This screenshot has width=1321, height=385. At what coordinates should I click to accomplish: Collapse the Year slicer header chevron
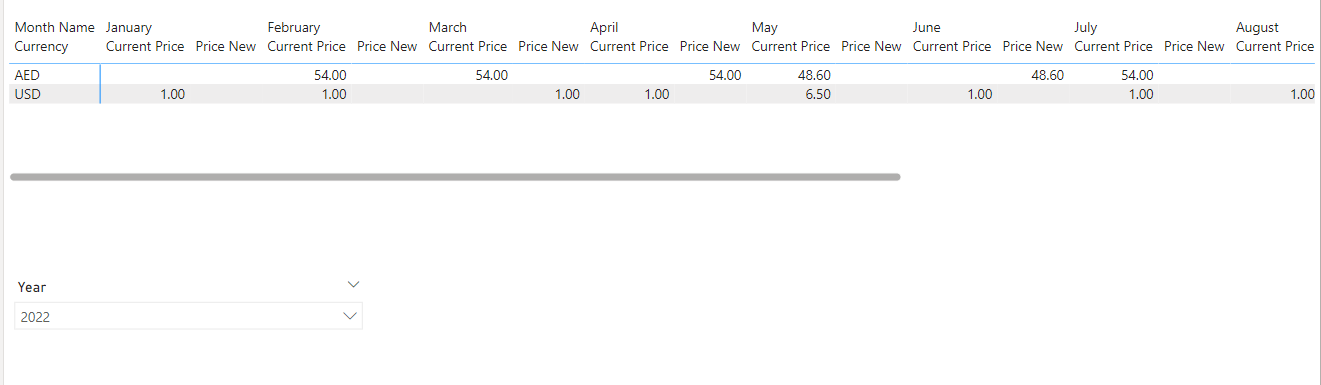coord(352,285)
